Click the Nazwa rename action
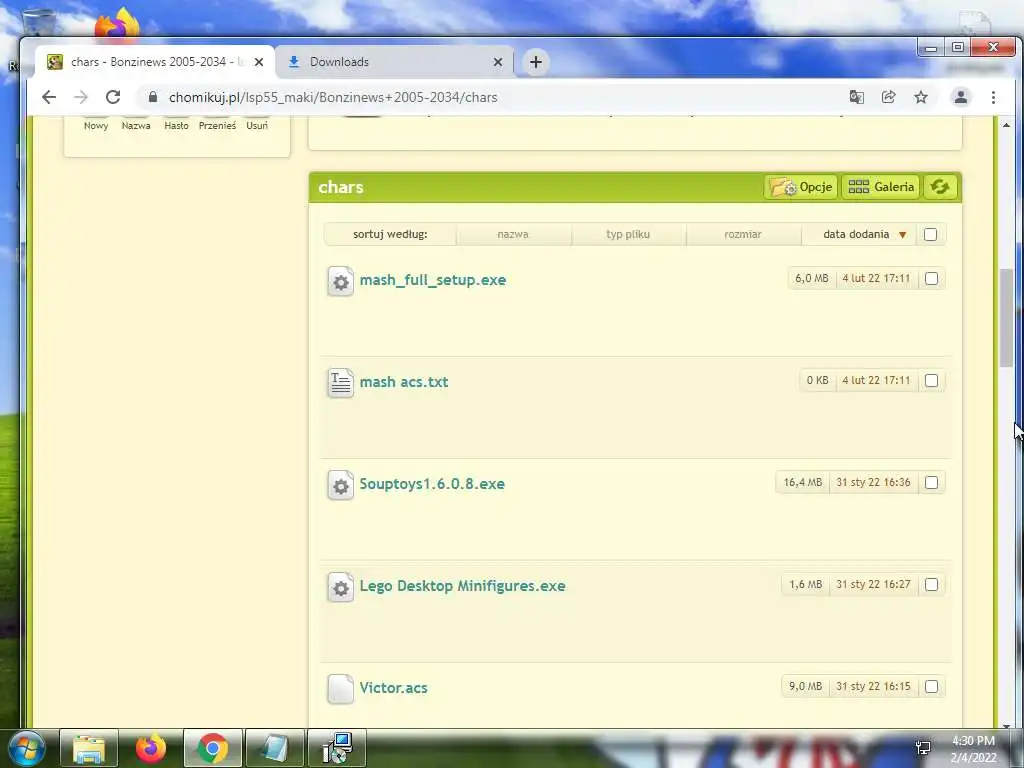The width and height of the screenshot is (1024, 768). click(x=136, y=125)
